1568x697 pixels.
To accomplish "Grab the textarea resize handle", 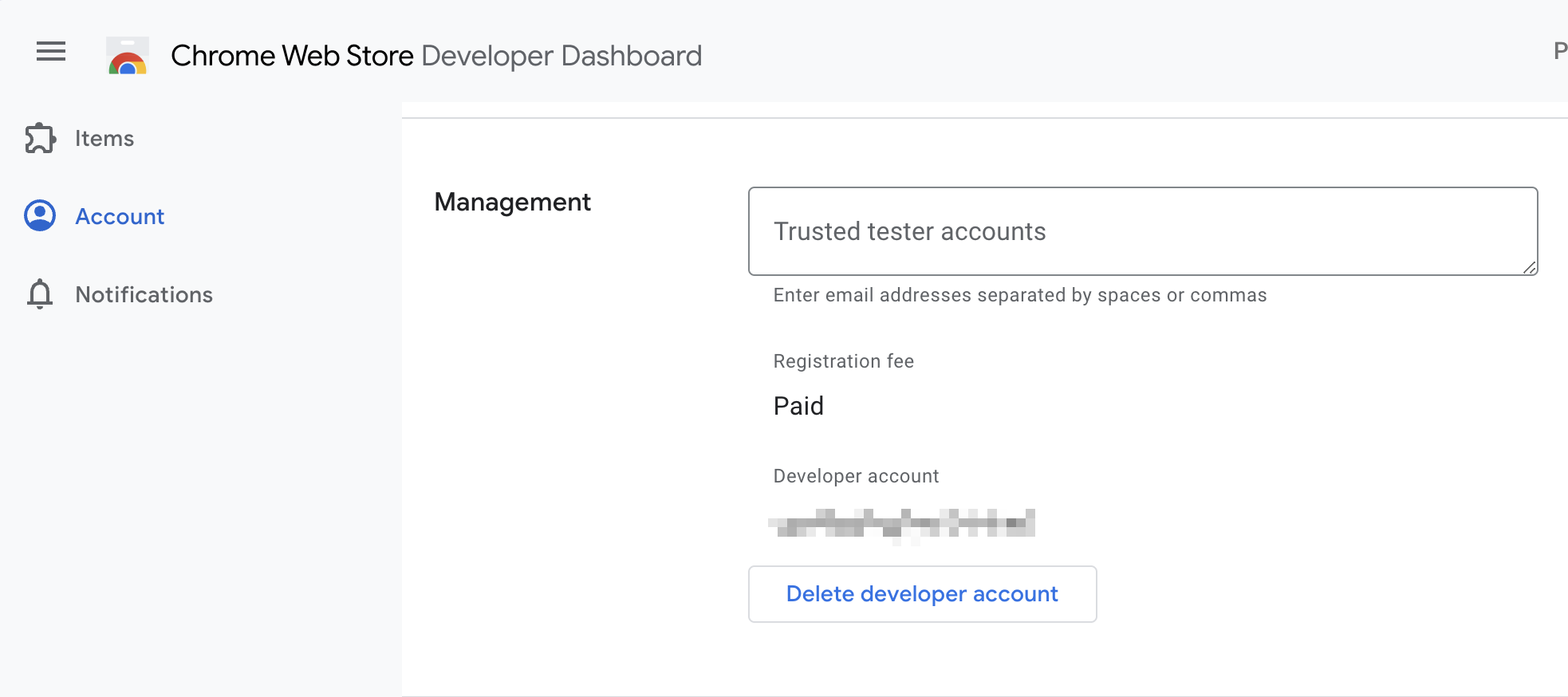I will point(1530,268).
